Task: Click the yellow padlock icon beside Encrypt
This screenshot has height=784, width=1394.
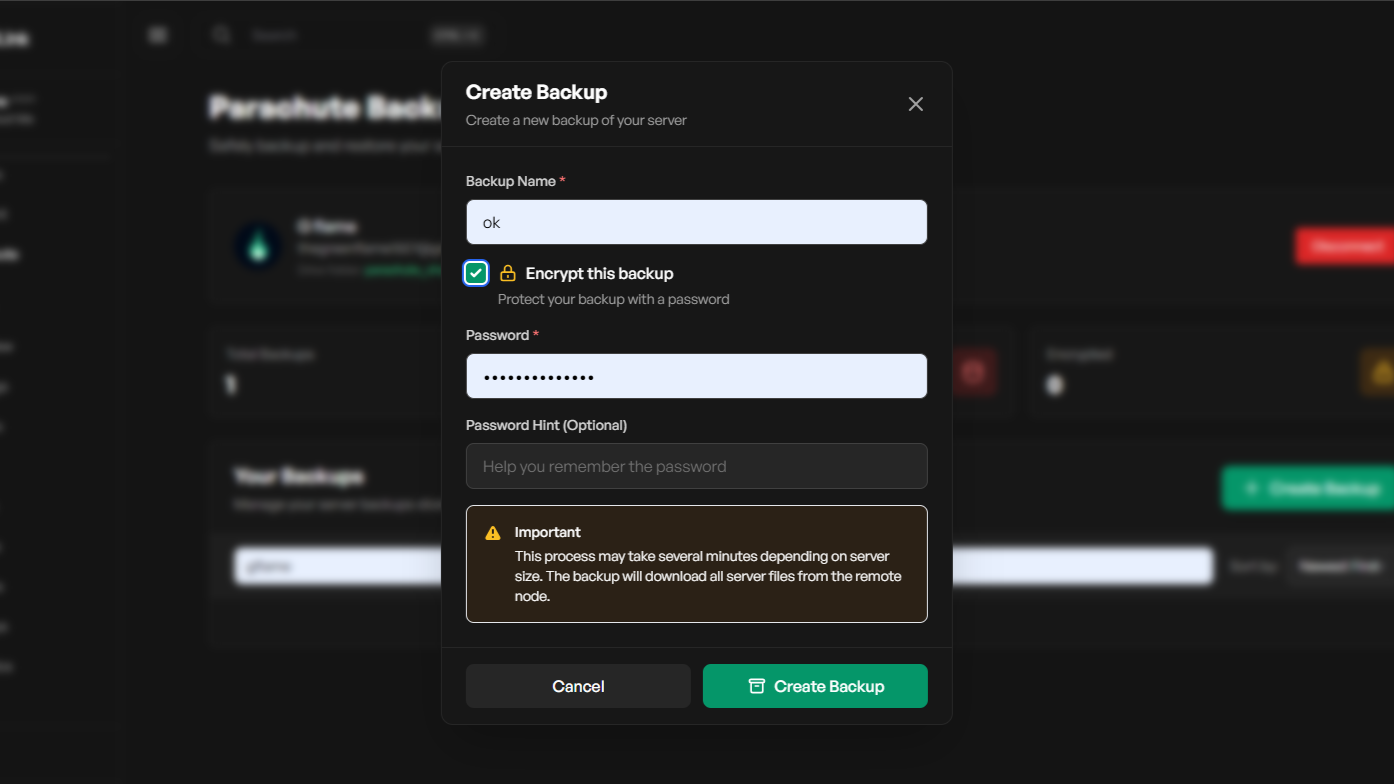Action: [x=508, y=273]
